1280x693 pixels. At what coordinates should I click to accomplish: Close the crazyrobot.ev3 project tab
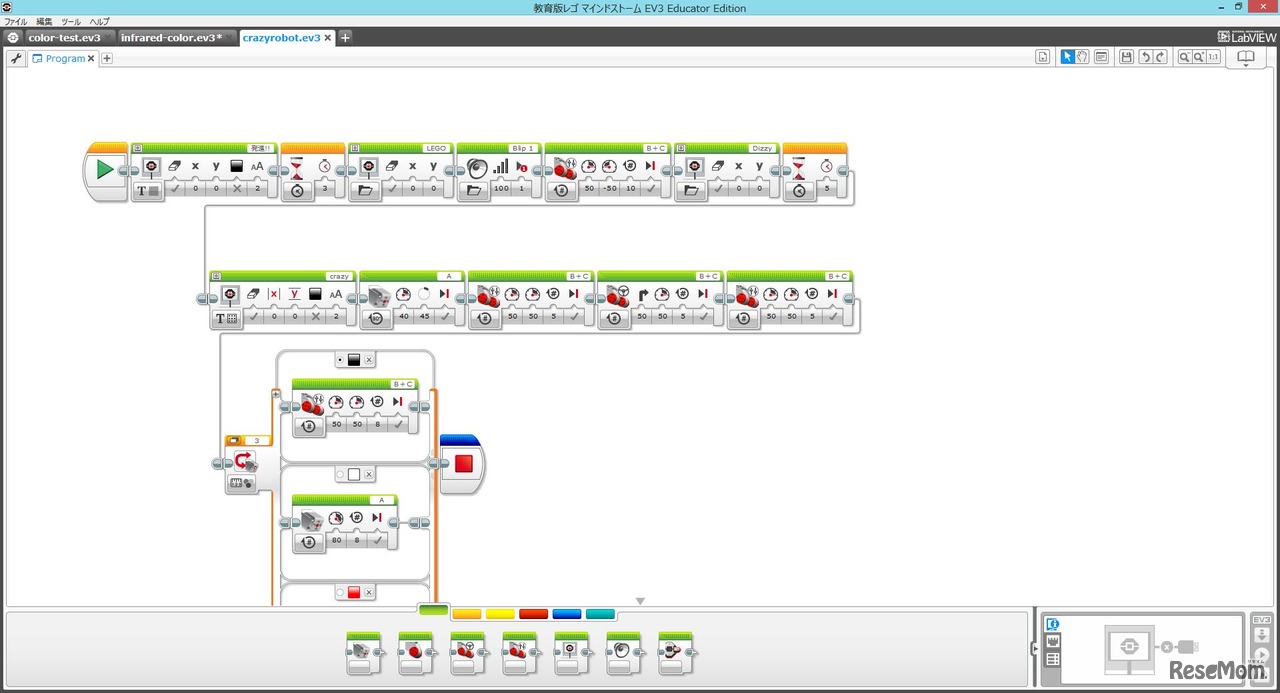(329, 37)
